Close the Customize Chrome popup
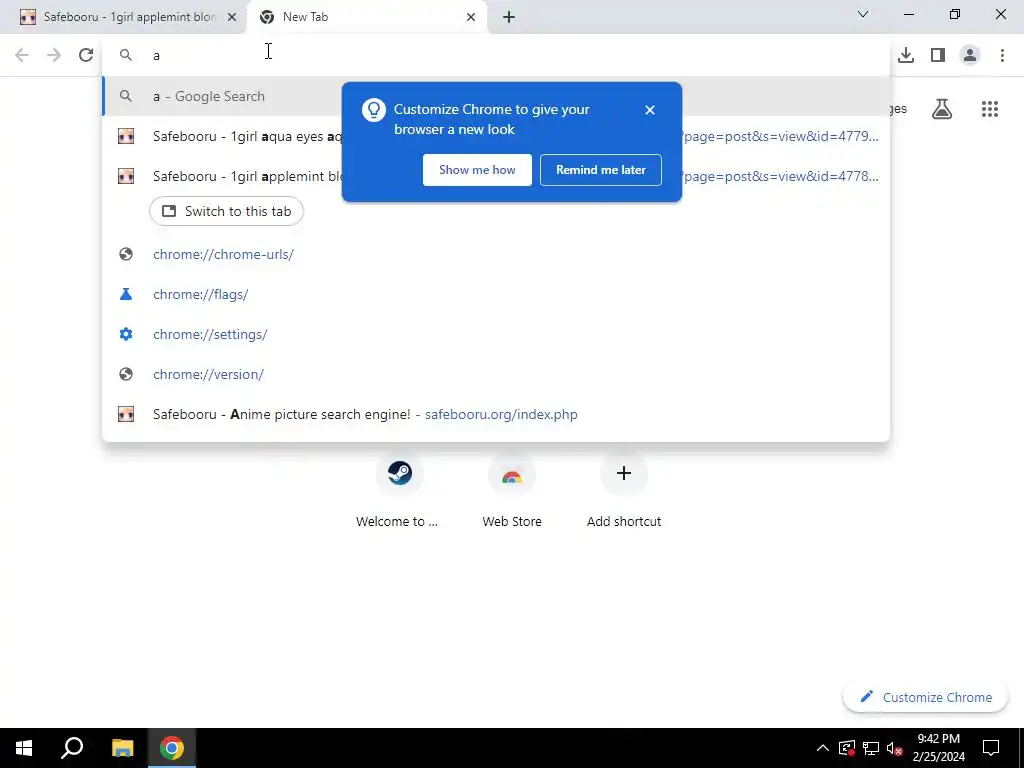 pos(650,110)
